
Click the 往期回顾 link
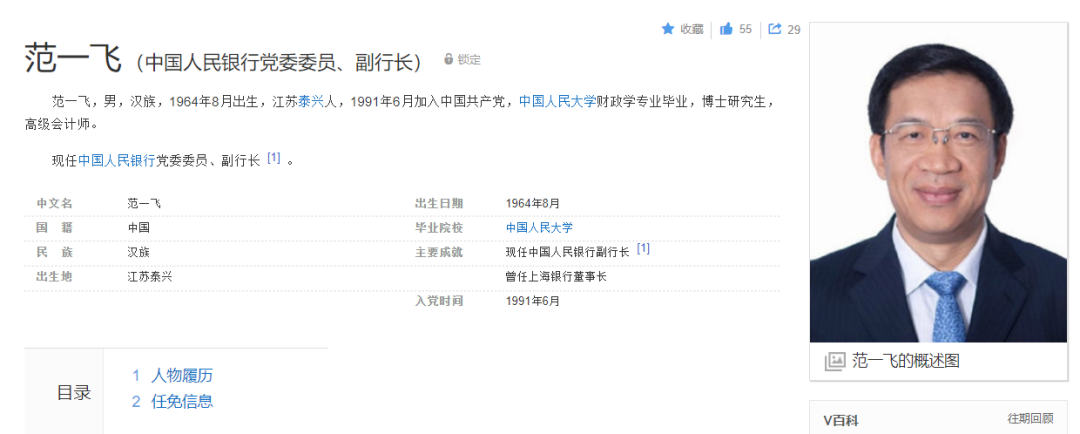1030,419
